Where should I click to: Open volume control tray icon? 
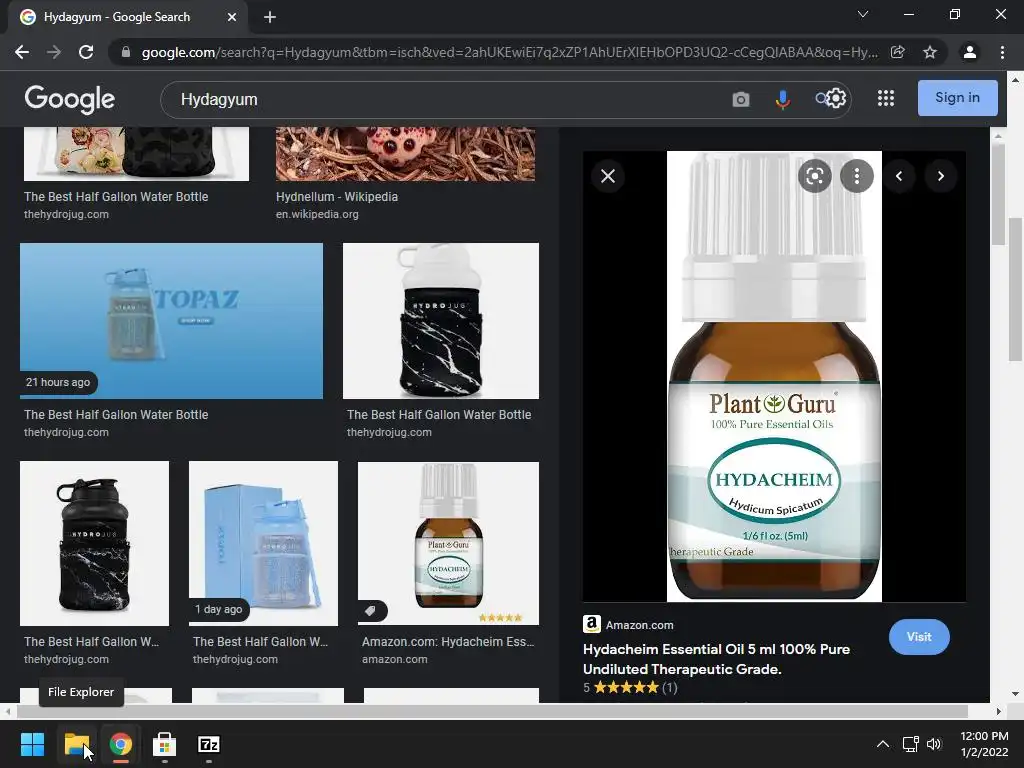[934, 744]
